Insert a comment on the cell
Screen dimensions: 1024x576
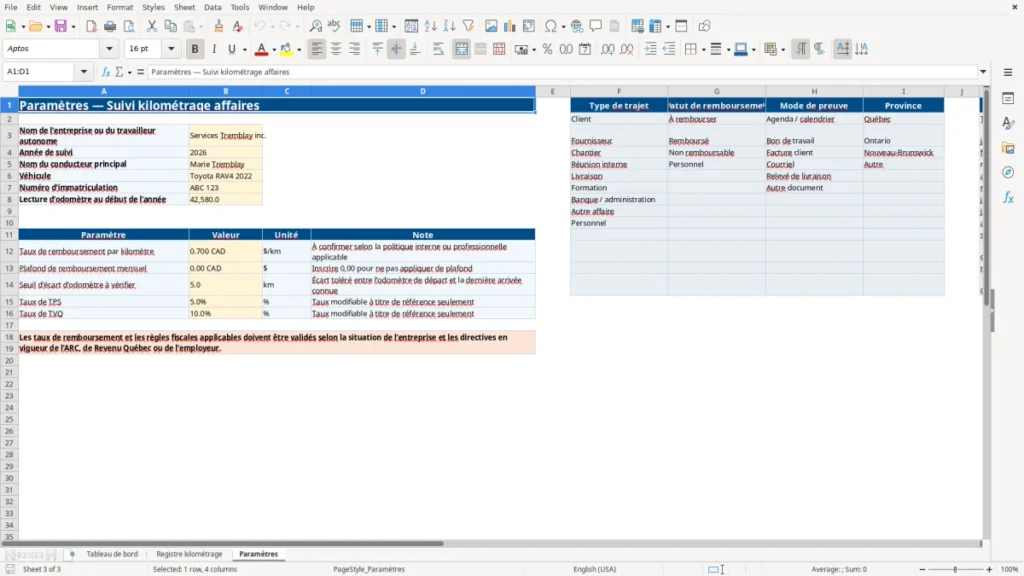(x=596, y=26)
